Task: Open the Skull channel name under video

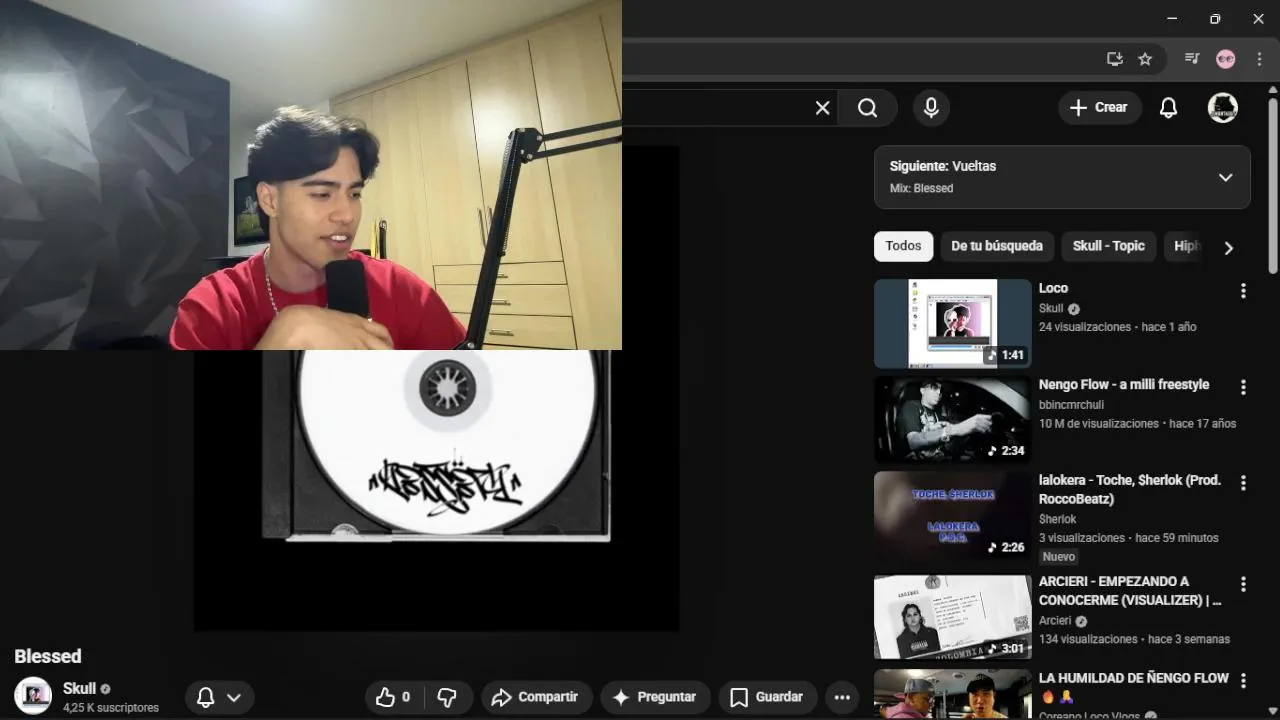Action: pos(79,688)
